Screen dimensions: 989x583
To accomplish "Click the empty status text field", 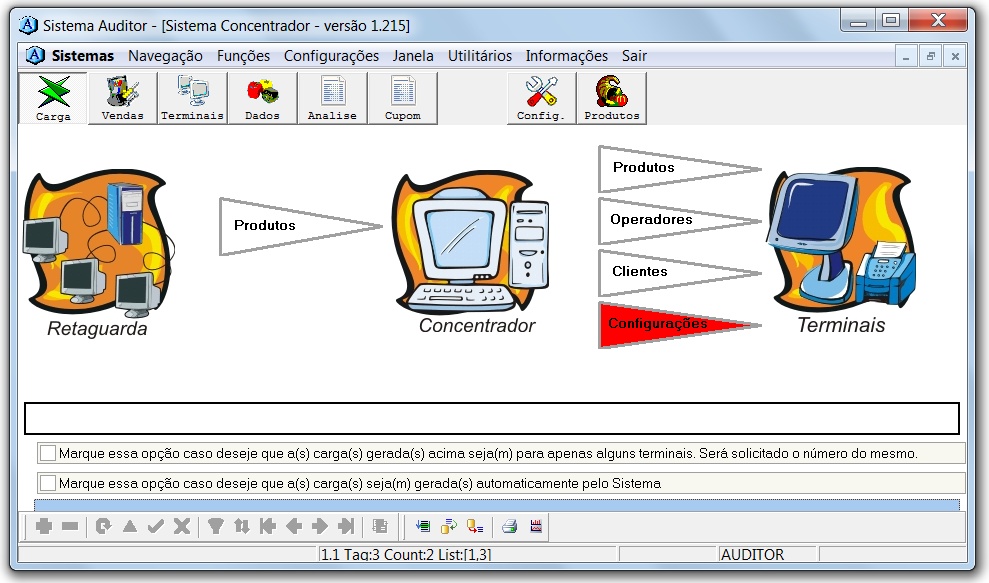I will [491, 418].
